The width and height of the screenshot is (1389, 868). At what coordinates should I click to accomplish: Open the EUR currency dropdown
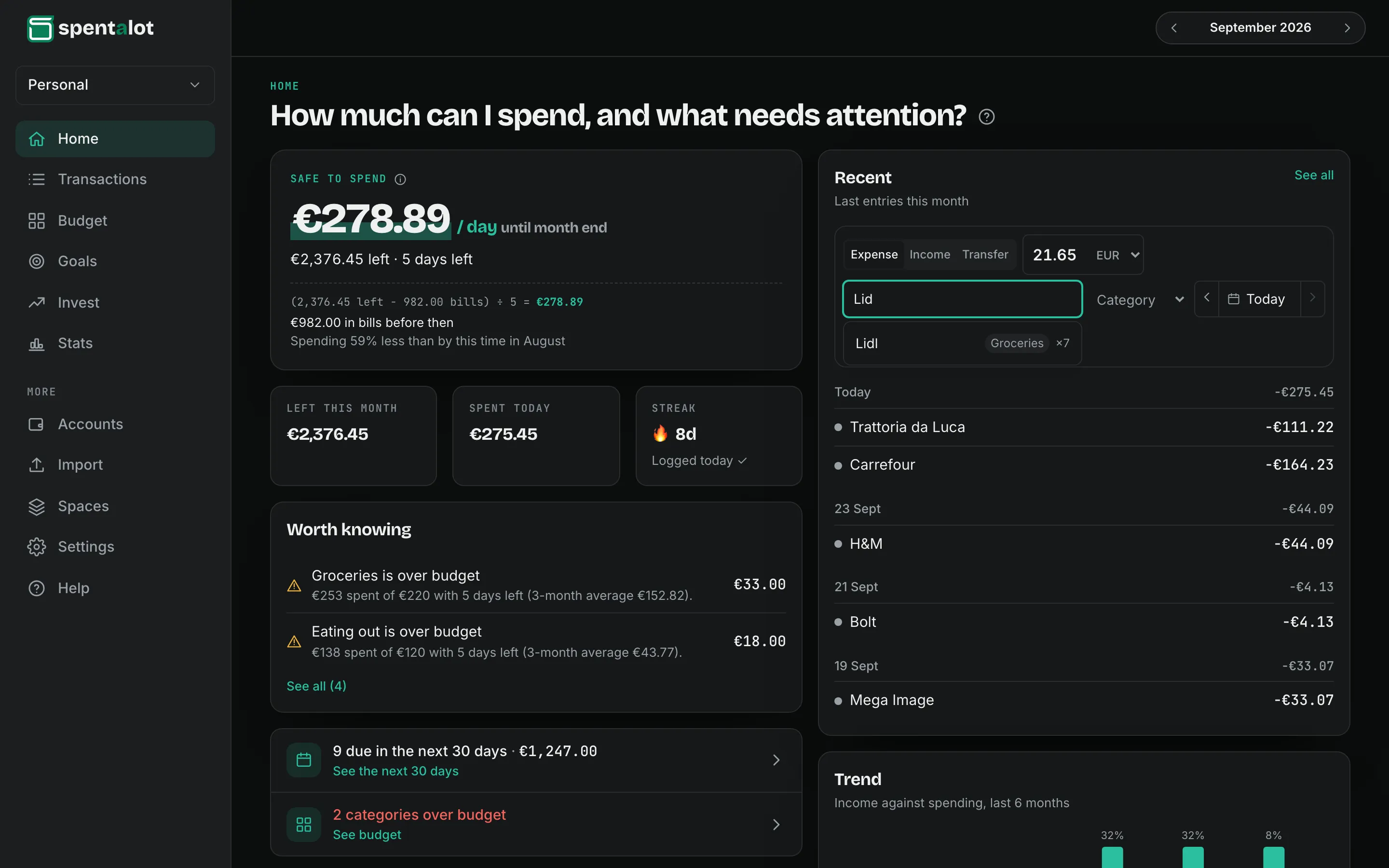(x=1117, y=256)
